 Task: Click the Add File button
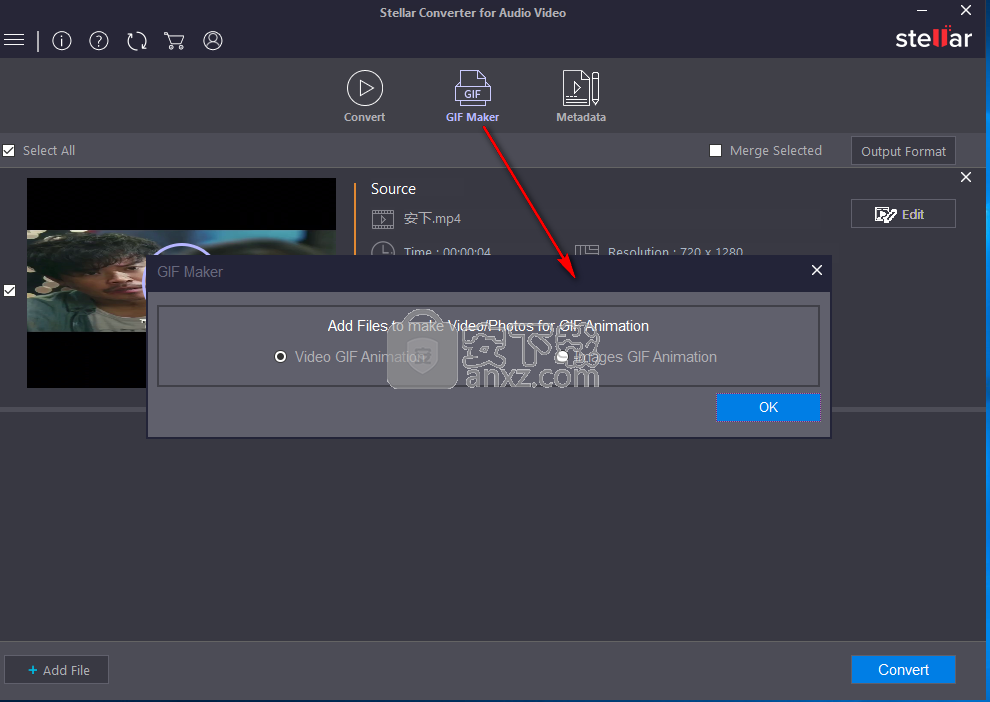tap(57, 670)
